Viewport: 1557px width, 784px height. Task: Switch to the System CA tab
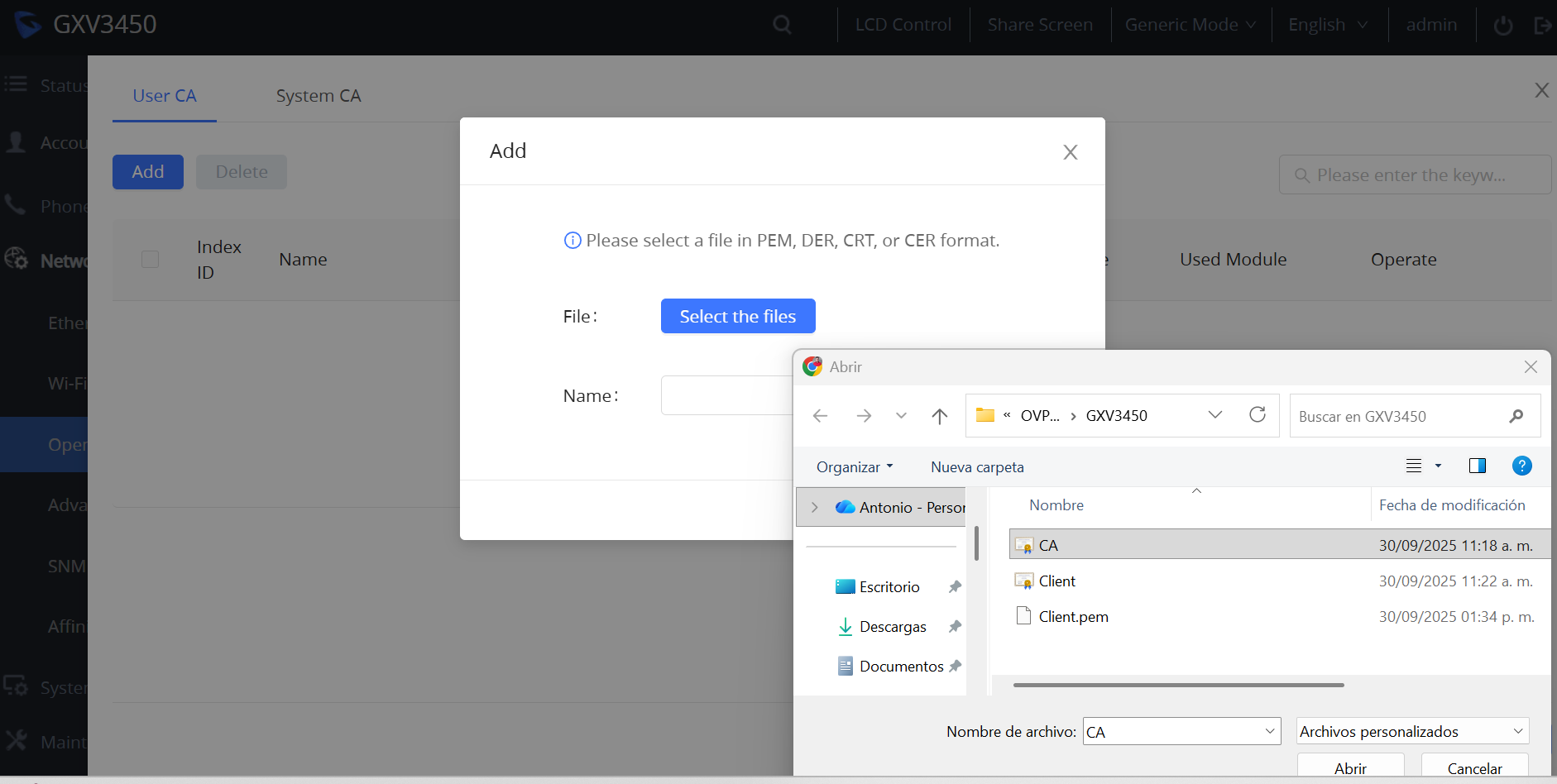point(319,96)
